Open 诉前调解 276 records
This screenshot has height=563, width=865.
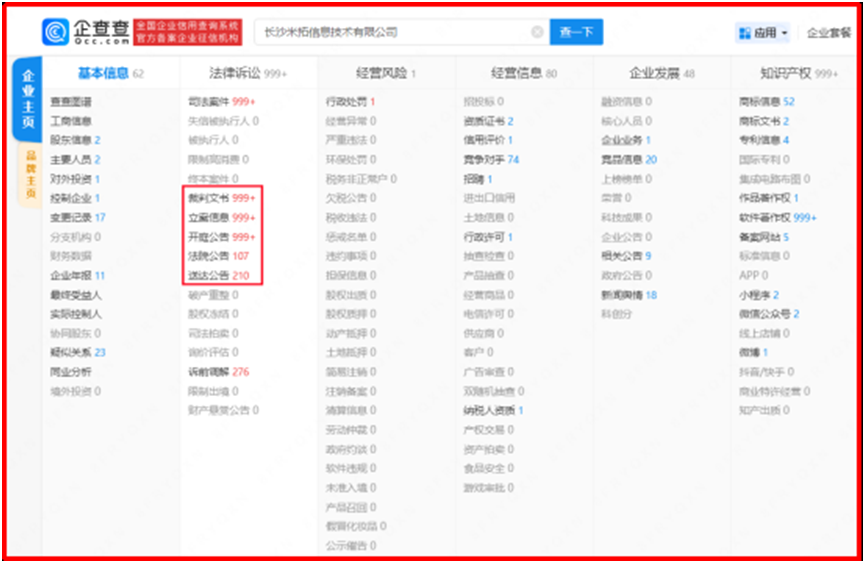click(x=219, y=372)
